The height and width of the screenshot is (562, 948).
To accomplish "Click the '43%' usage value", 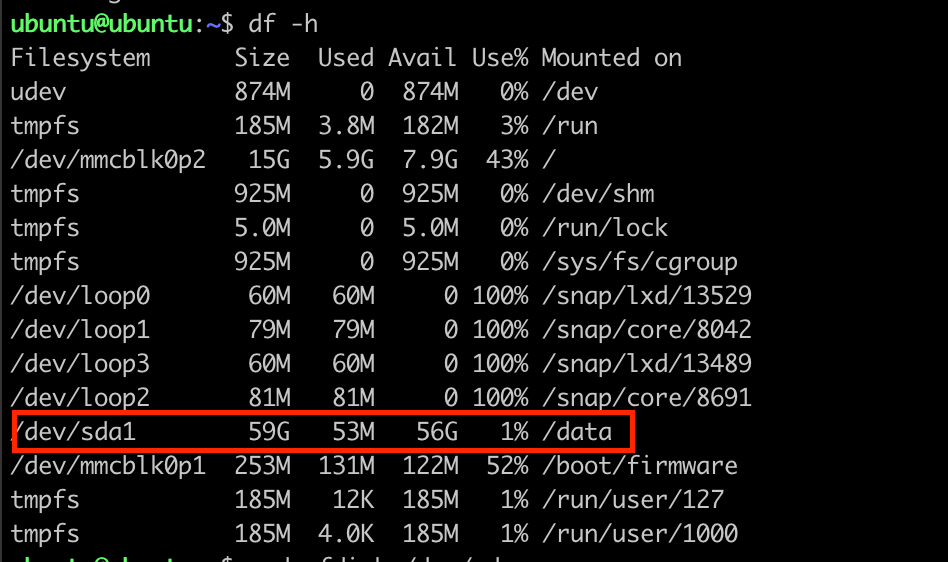I will pyautogui.click(x=507, y=160).
